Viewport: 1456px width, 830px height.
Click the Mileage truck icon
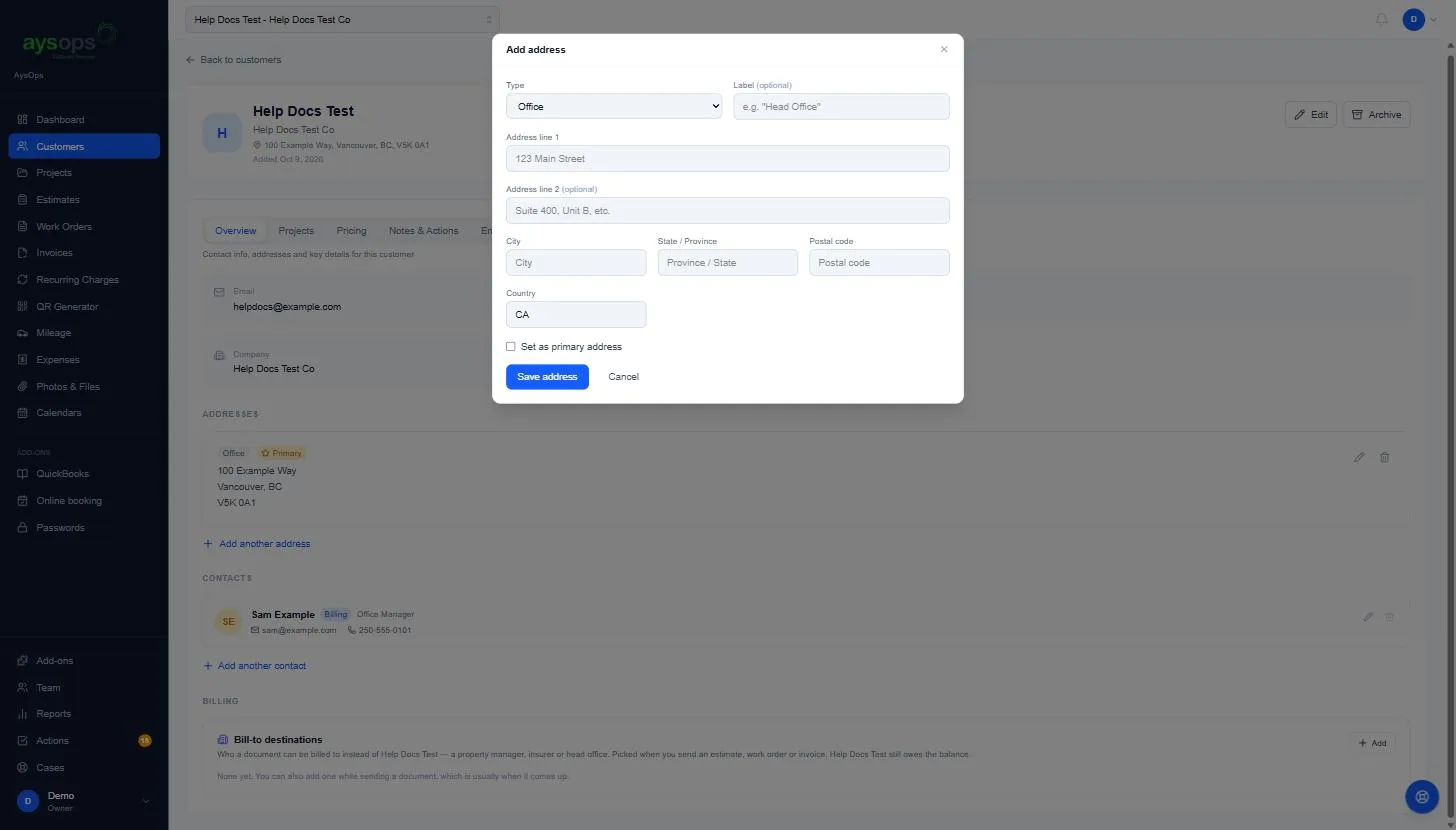(x=23, y=333)
